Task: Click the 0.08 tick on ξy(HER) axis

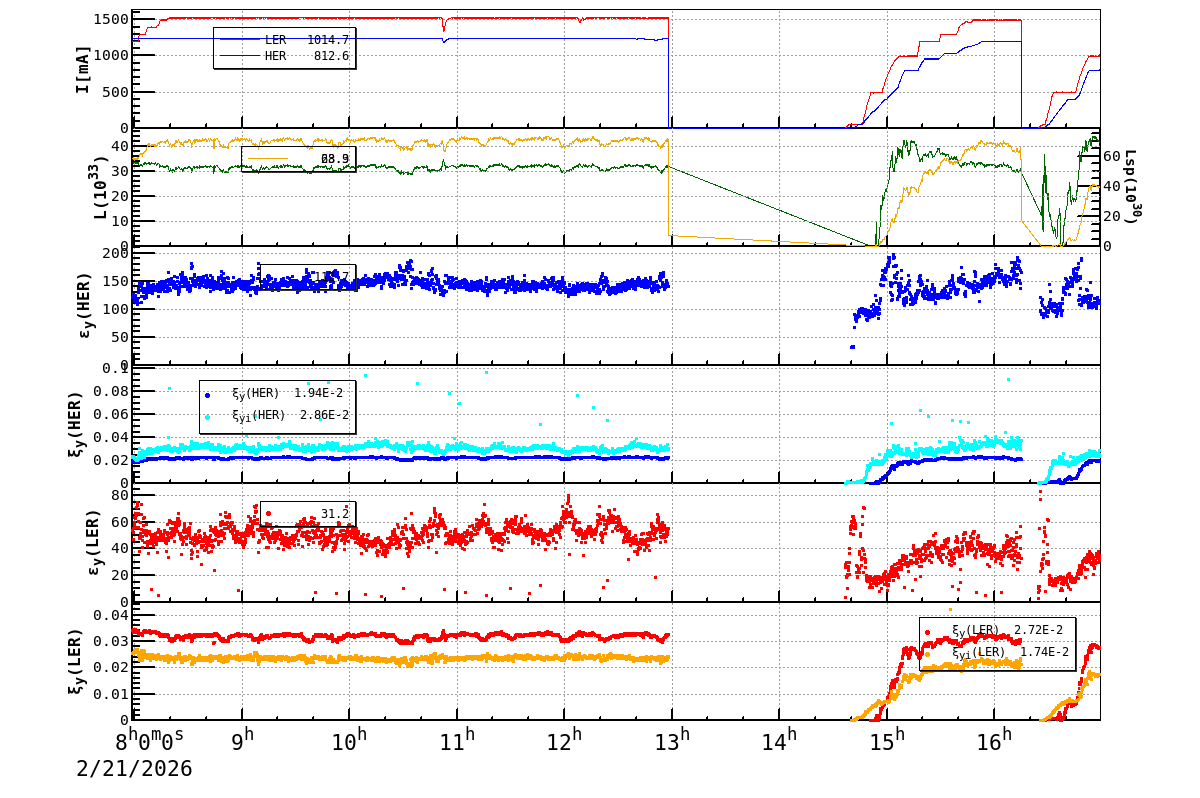Action: [x=110, y=391]
